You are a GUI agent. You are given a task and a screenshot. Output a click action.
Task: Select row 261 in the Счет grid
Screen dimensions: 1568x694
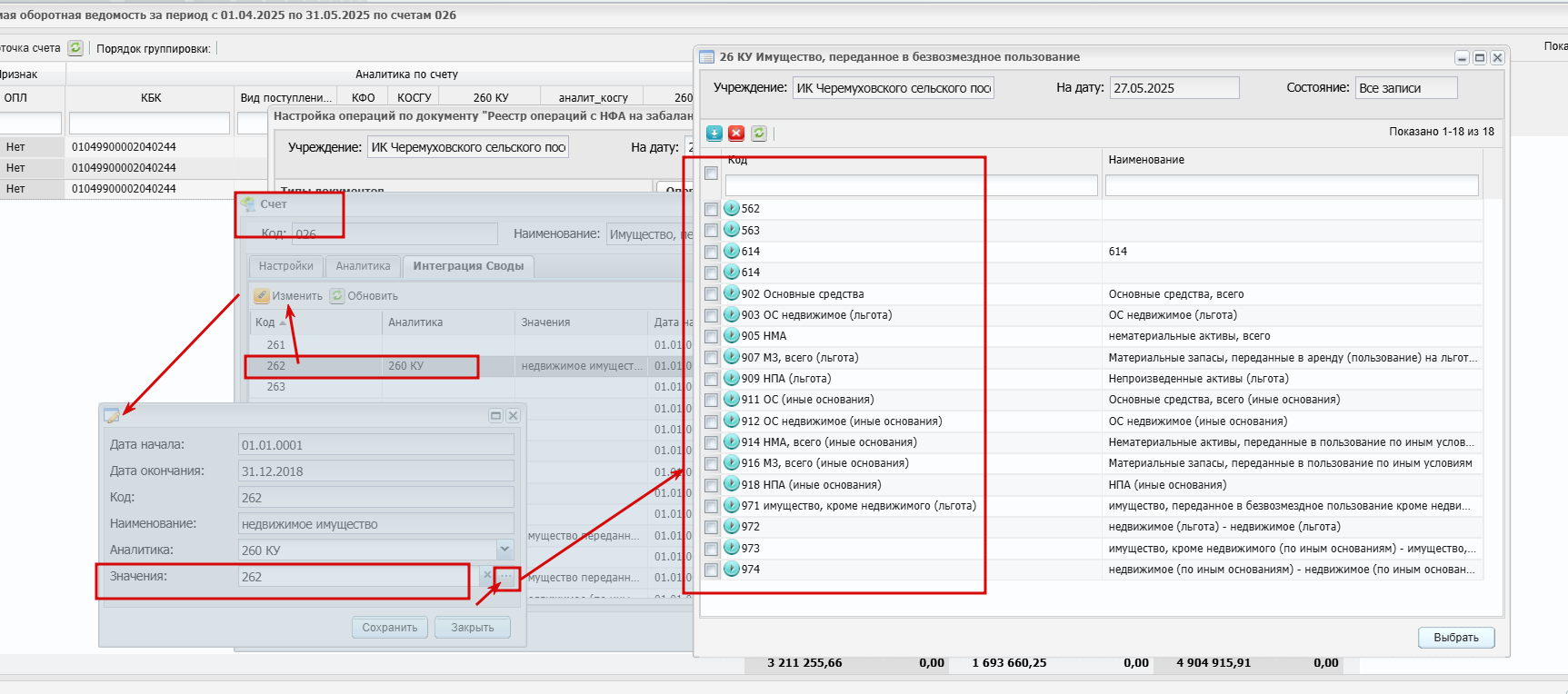(x=471, y=345)
